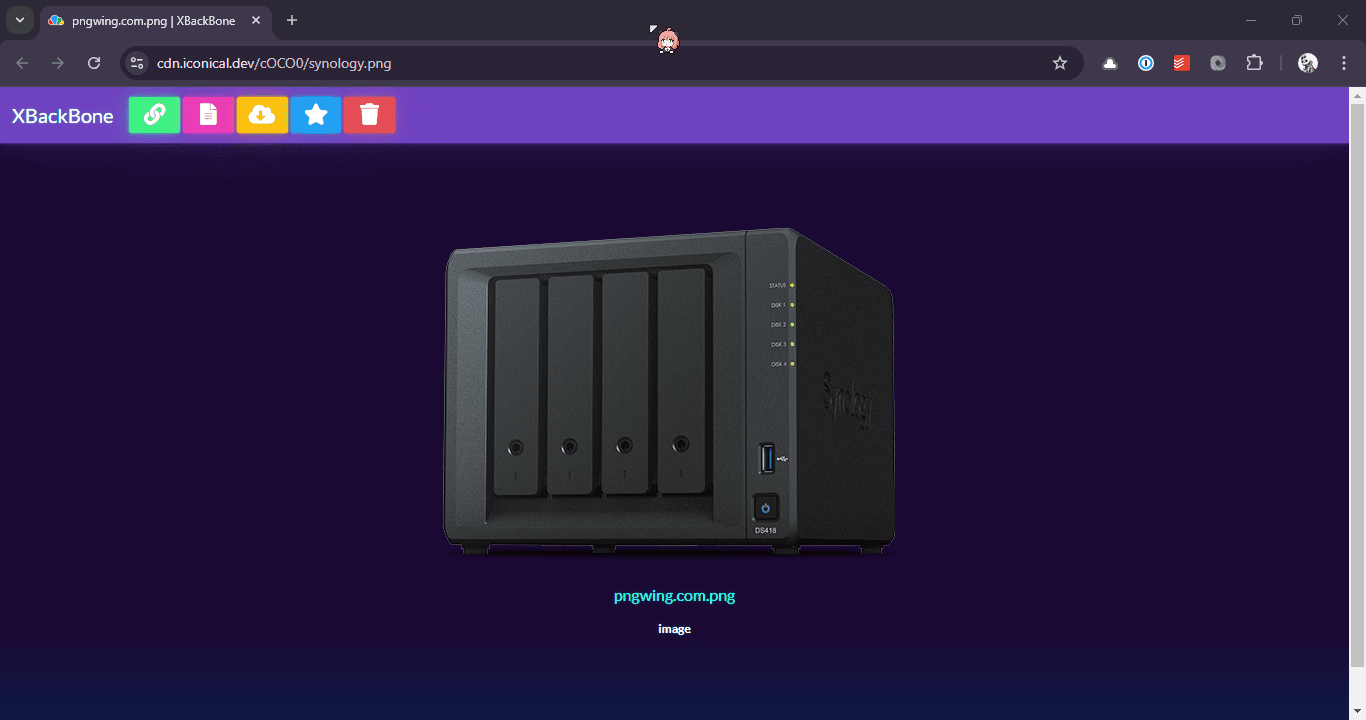Select the pngwing.com.png XBackBone tab
Image resolution: width=1366 pixels, height=720 pixels.
point(155,20)
